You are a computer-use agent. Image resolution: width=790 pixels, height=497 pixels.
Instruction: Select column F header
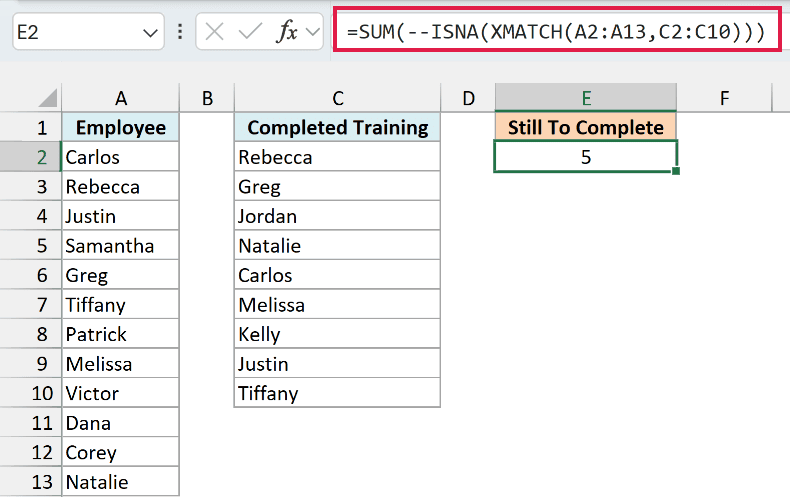(x=724, y=98)
